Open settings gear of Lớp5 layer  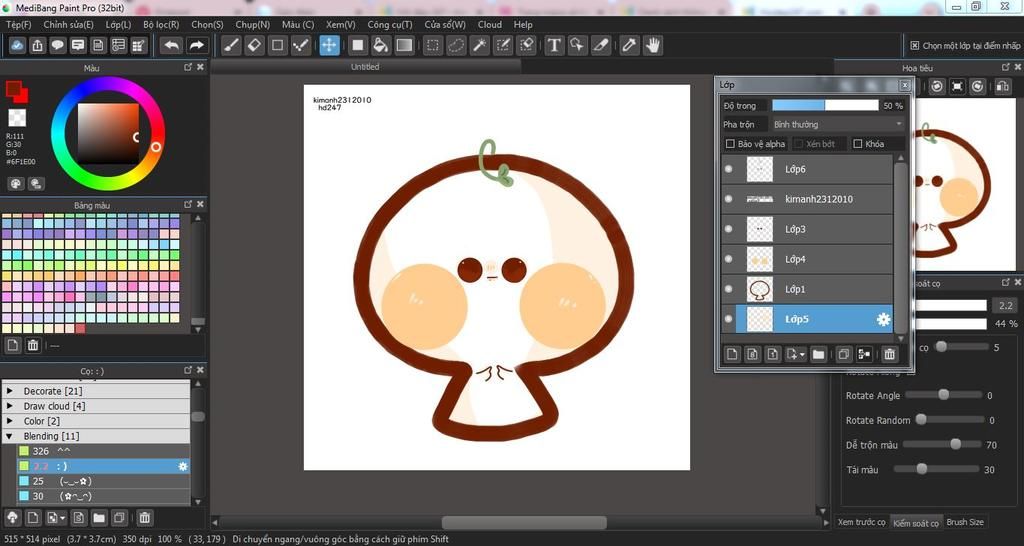point(883,319)
